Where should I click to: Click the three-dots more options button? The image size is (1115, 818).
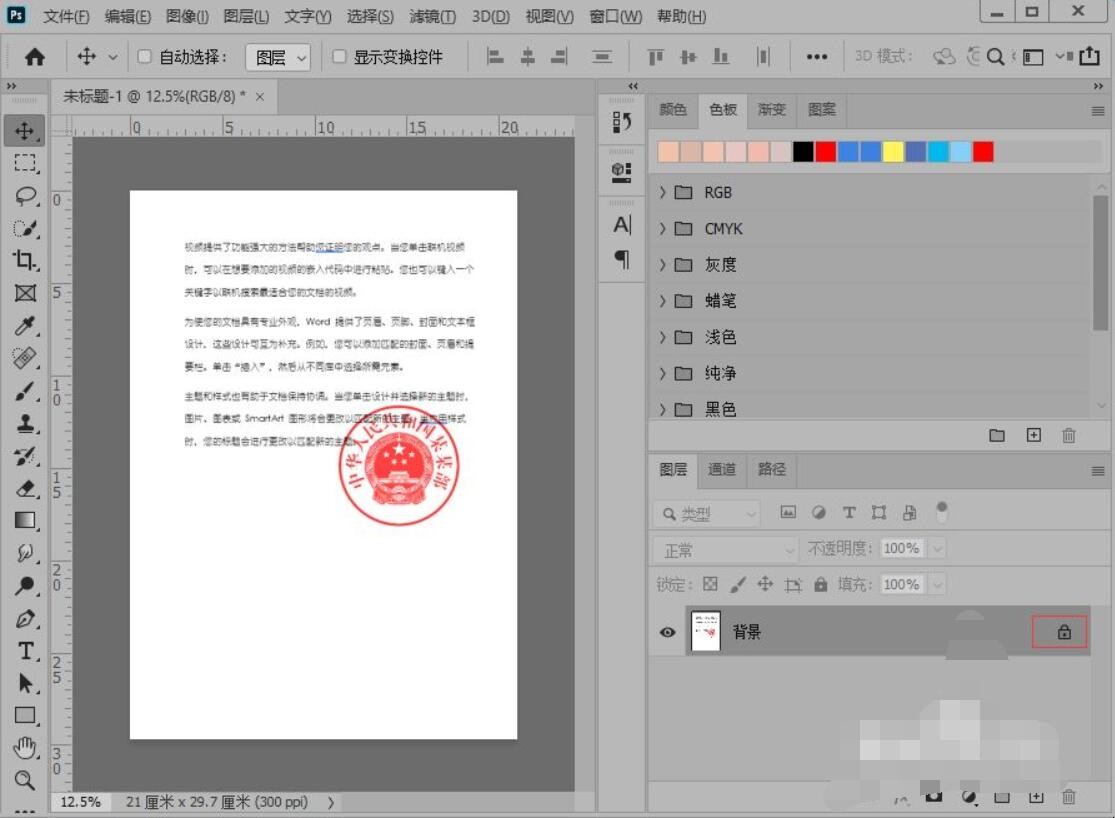(x=816, y=57)
